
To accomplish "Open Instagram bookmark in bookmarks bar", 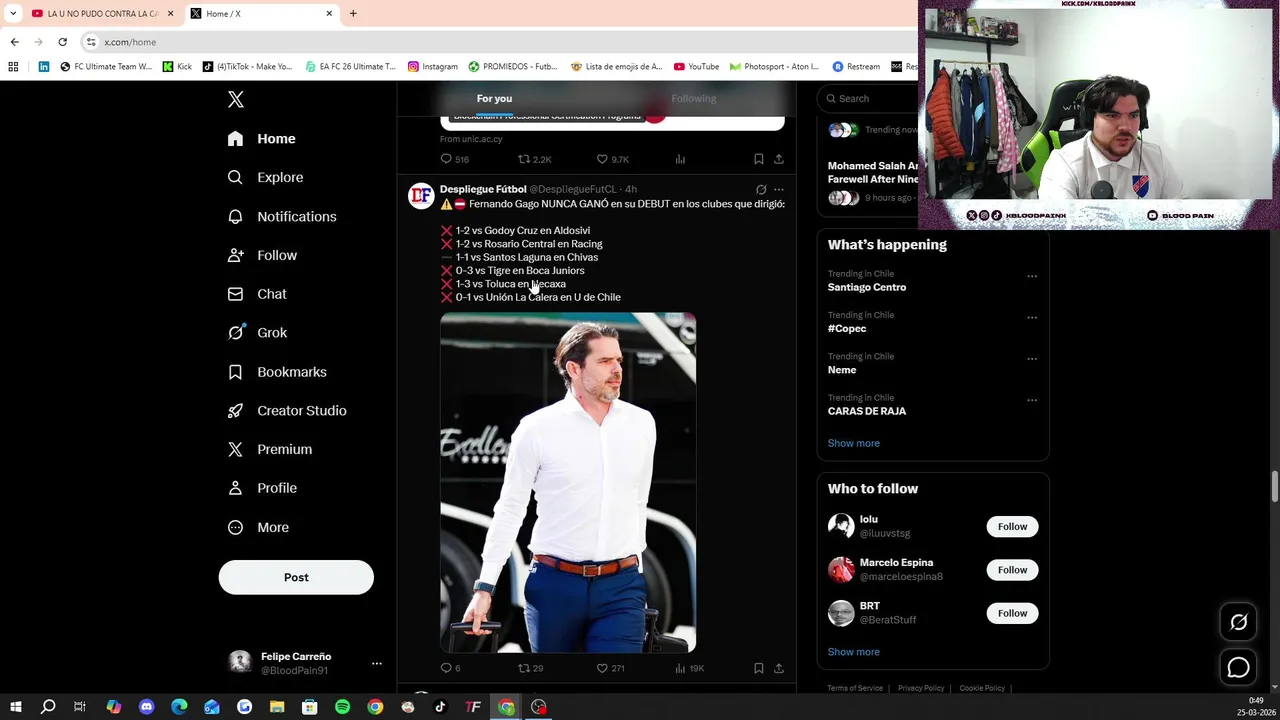I will (x=433, y=66).
